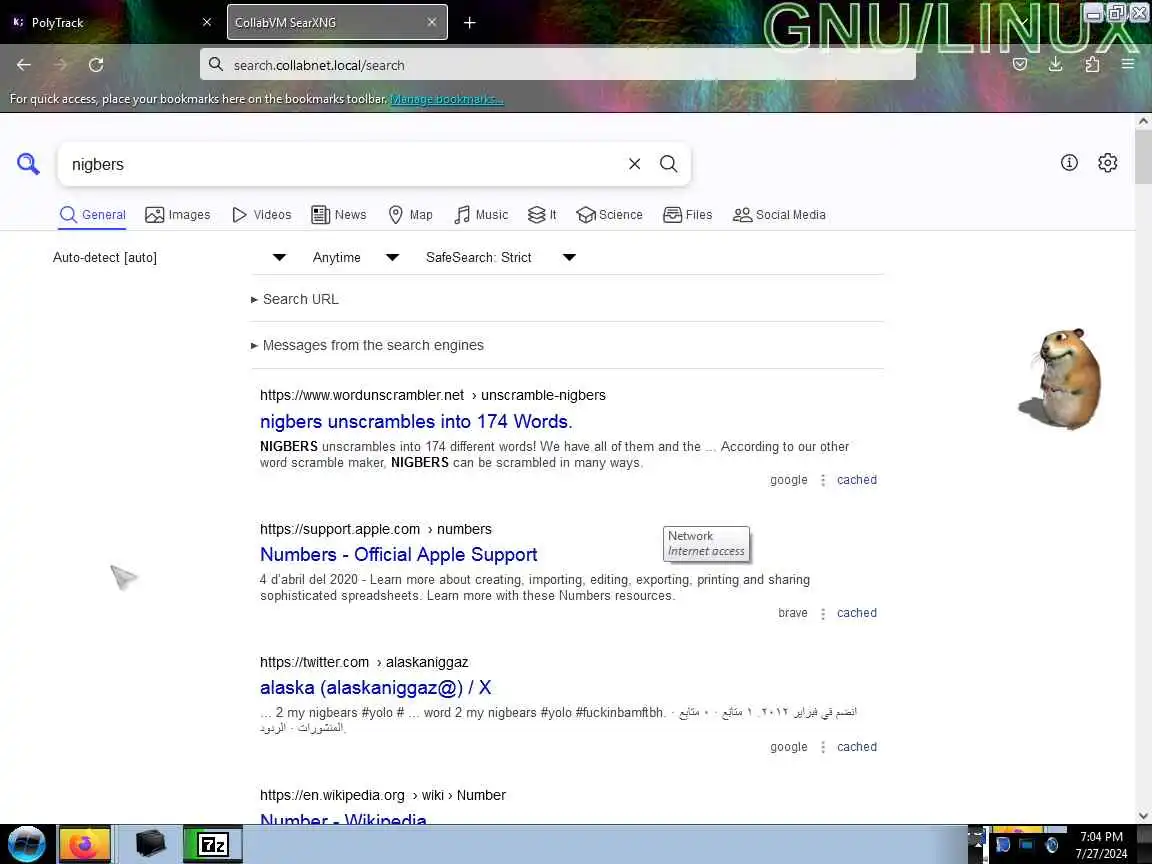Open Numbers - Official Apple Support result

tap(398, 555)
